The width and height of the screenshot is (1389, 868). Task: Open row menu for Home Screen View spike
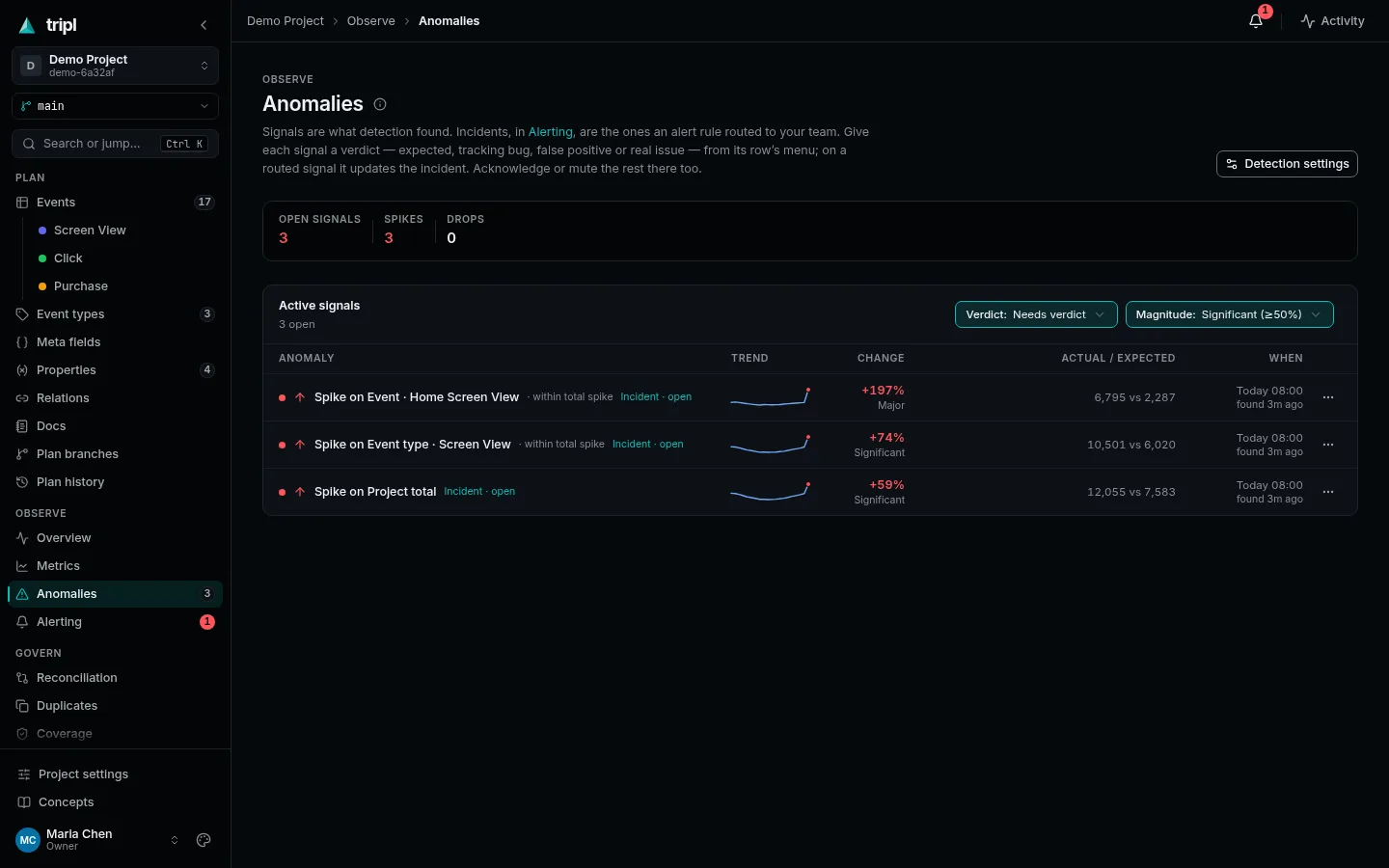[x=1328, y=397]
